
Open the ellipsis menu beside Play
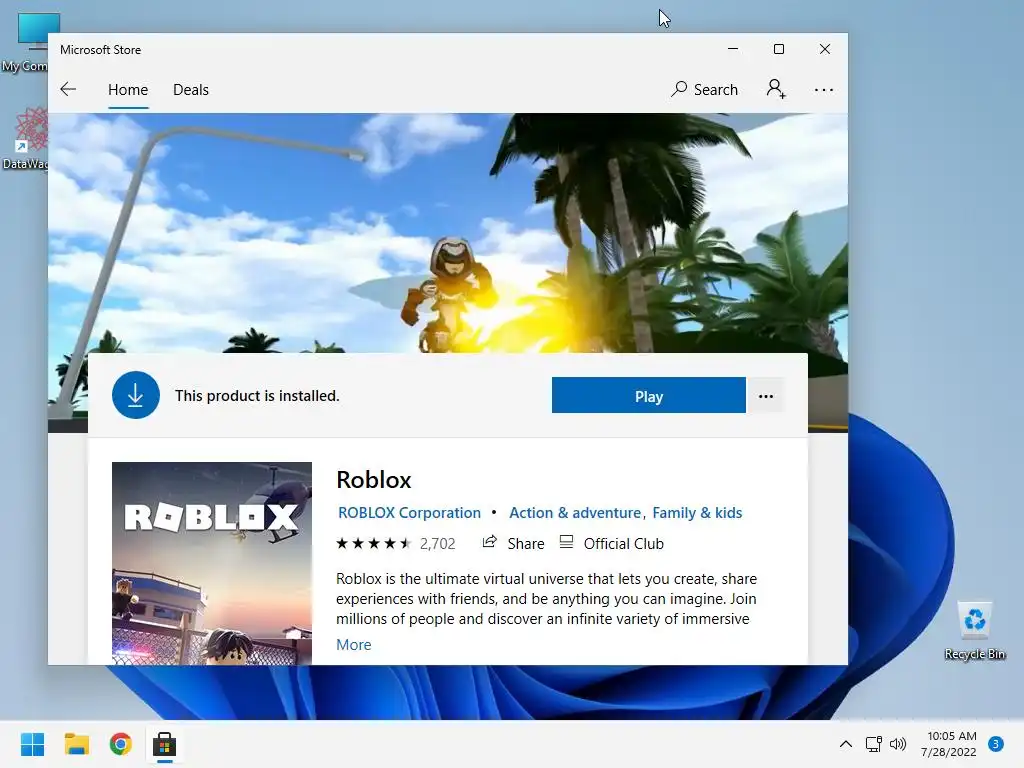[x=766, y=396]
